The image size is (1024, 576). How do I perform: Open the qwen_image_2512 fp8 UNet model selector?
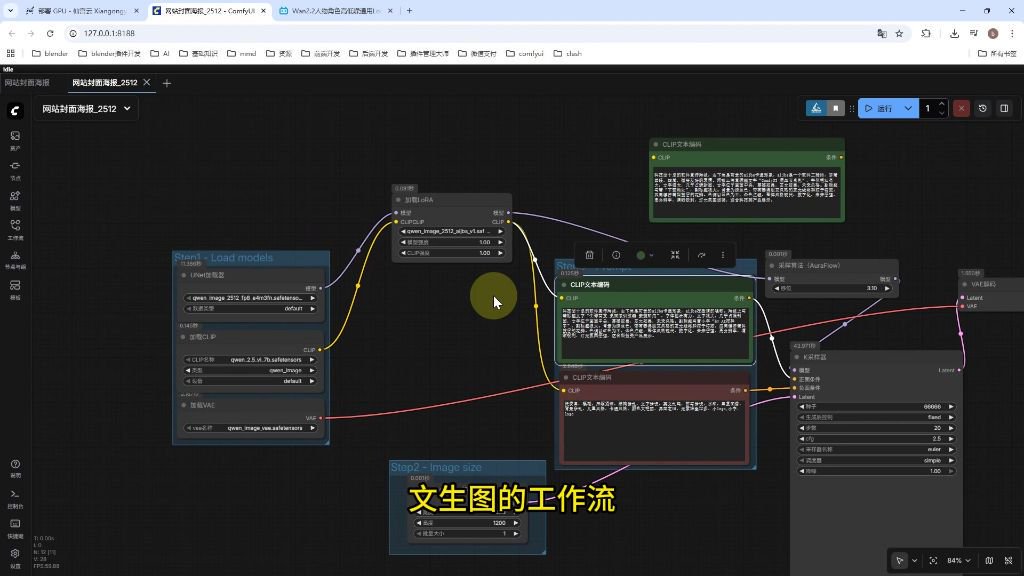251,298
